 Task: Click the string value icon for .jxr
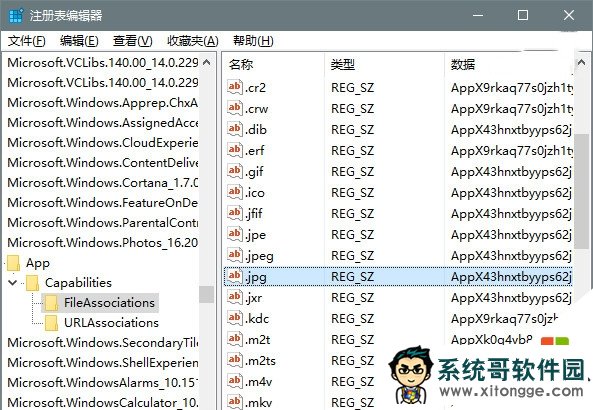point(234,297)
